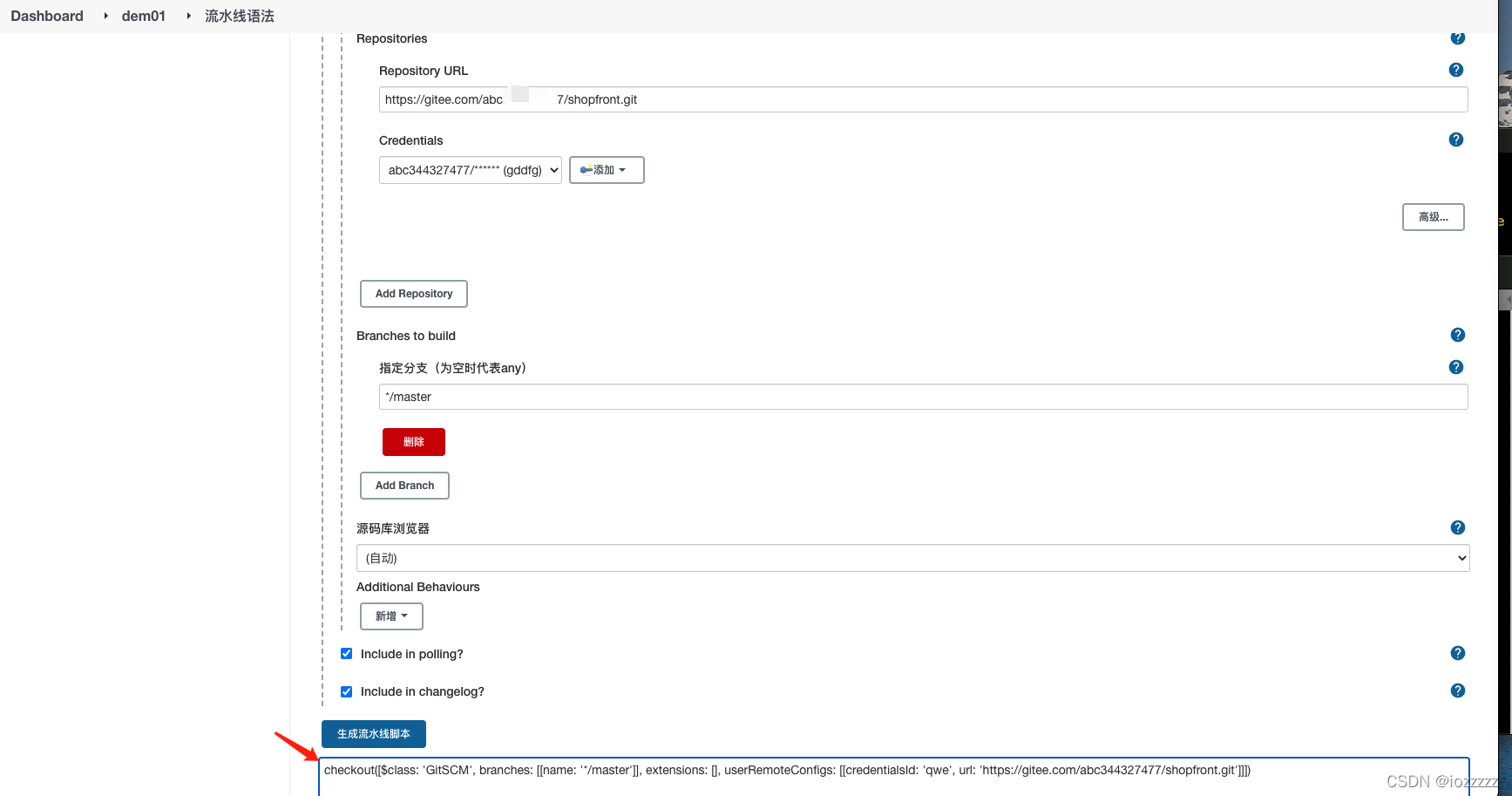The image size is (1512, 796).
Task: Click the Credentials label
Action: [410, 140]
